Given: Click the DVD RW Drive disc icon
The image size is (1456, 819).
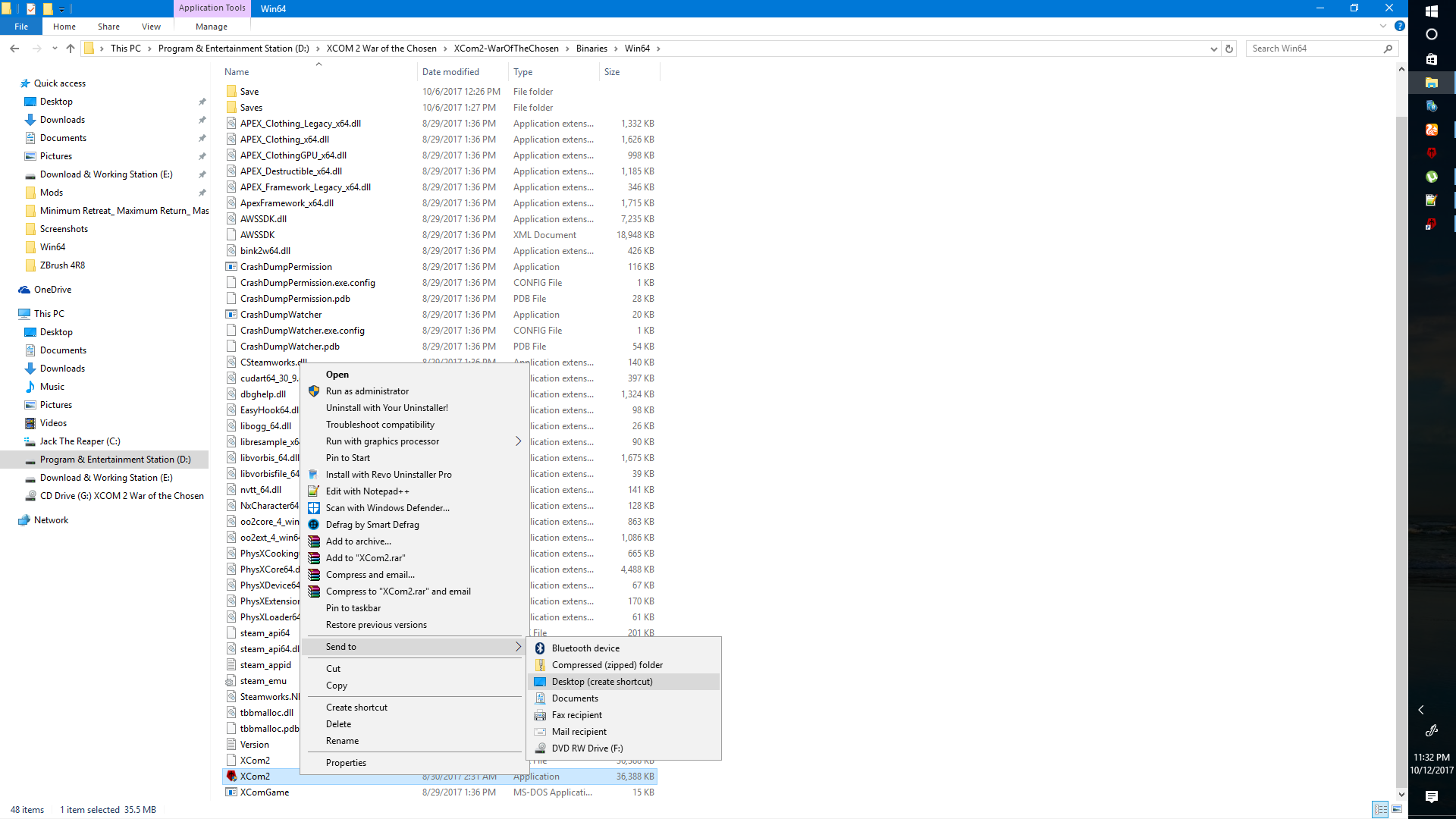Looking at the screenshot, I should pos(540,748).
